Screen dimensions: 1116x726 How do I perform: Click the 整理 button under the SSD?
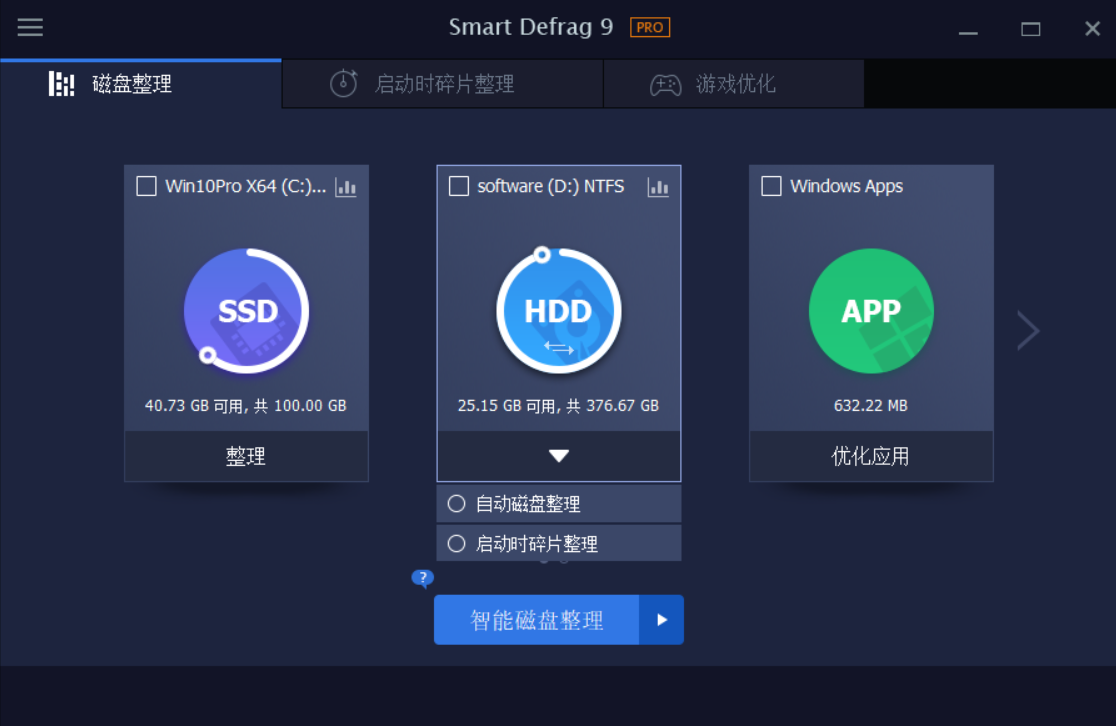point(246,456)
